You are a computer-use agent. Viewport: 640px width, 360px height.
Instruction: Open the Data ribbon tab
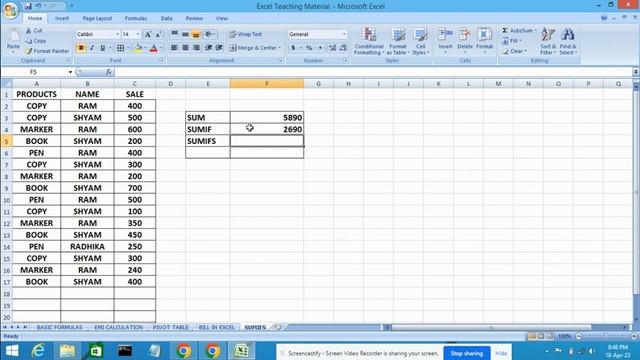[x=166, y=18]
